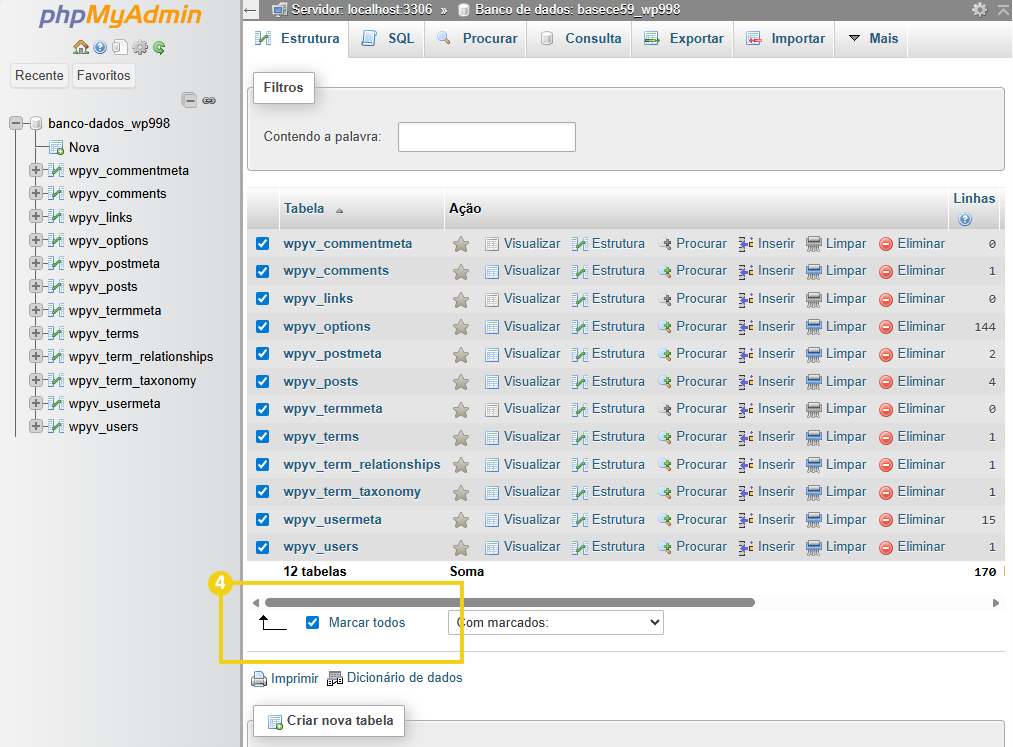Click the Criar nova tabela button
This screenshot has width=1013, height=747.
328,720
